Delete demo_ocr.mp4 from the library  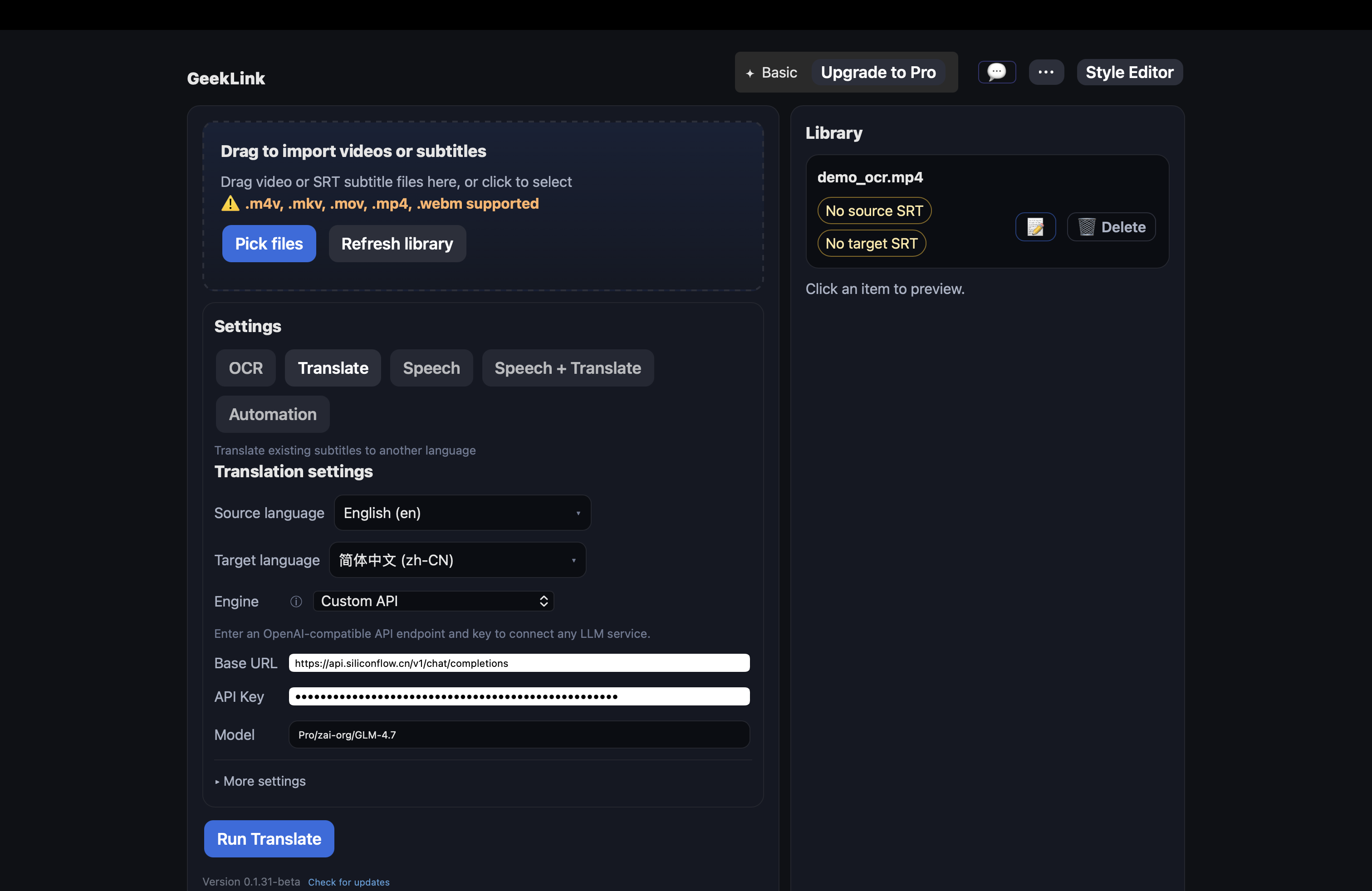1111,227
